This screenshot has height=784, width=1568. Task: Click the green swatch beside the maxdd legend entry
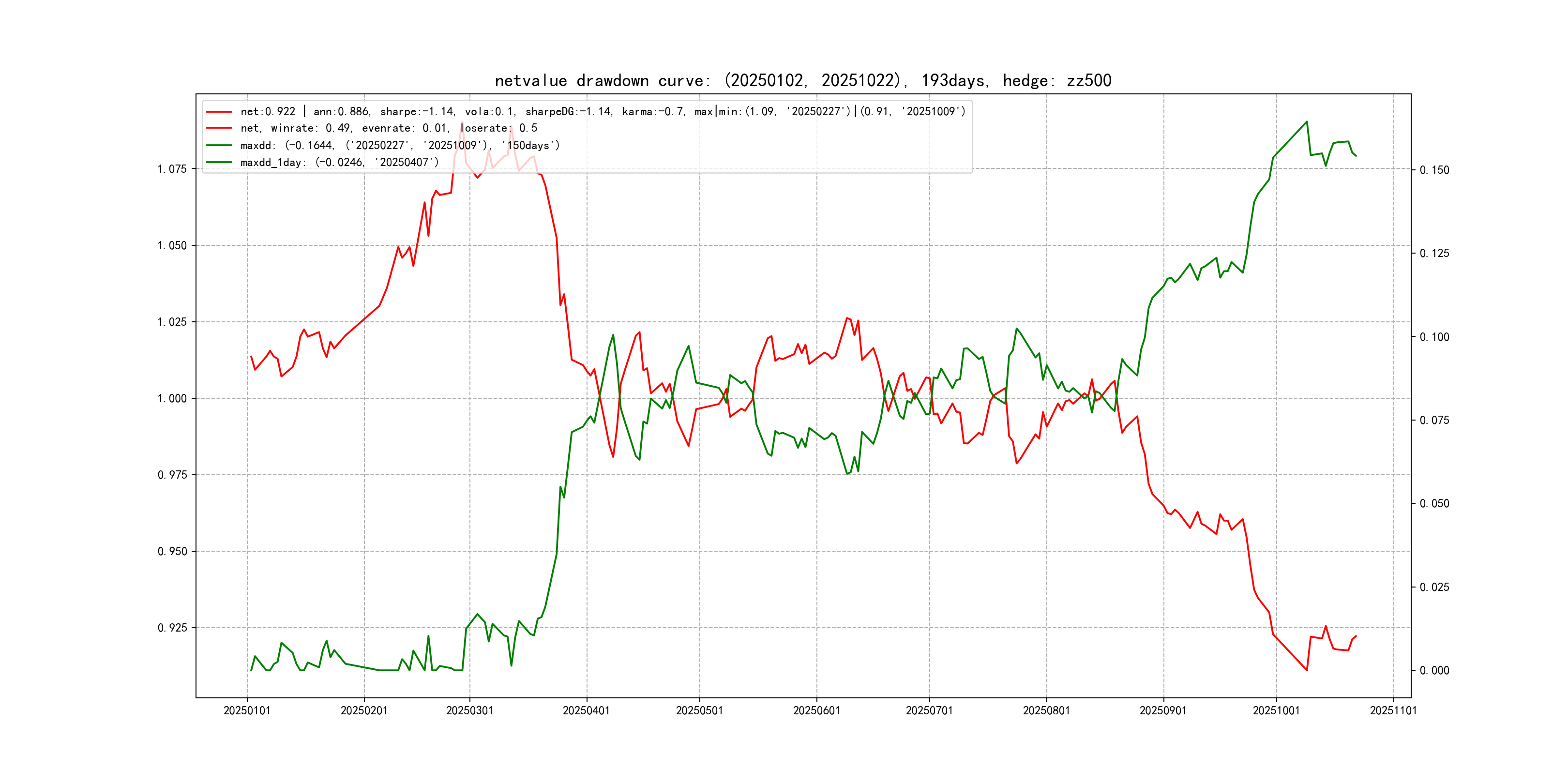pos(219,146)
